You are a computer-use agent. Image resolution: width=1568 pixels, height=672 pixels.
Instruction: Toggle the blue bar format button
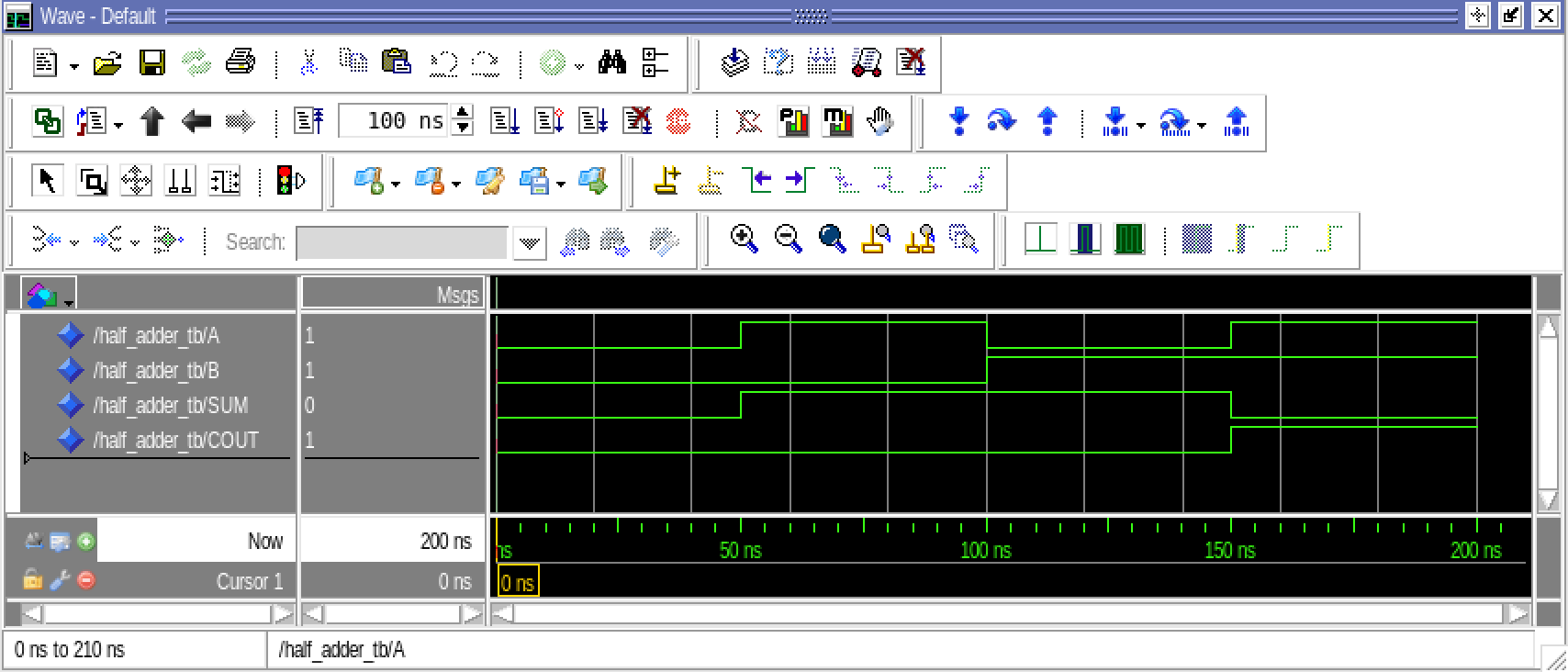point(1085,240)
